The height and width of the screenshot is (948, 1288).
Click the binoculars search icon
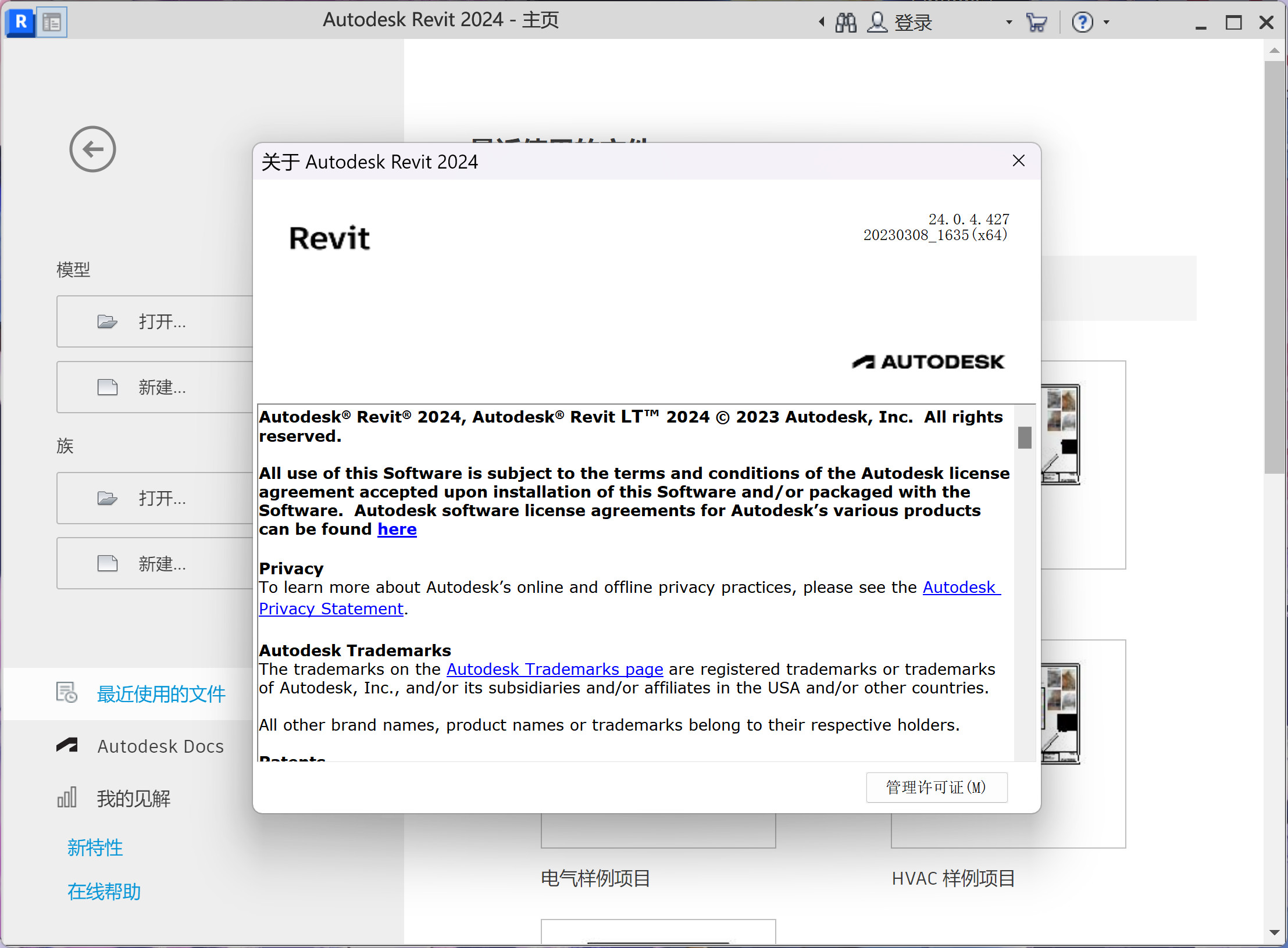(x=846, y=23)
